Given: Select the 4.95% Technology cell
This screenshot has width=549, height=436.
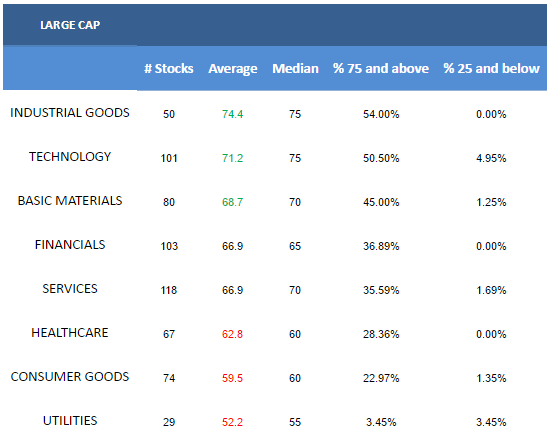Looking at the screenshot, I should click(491, 158).
